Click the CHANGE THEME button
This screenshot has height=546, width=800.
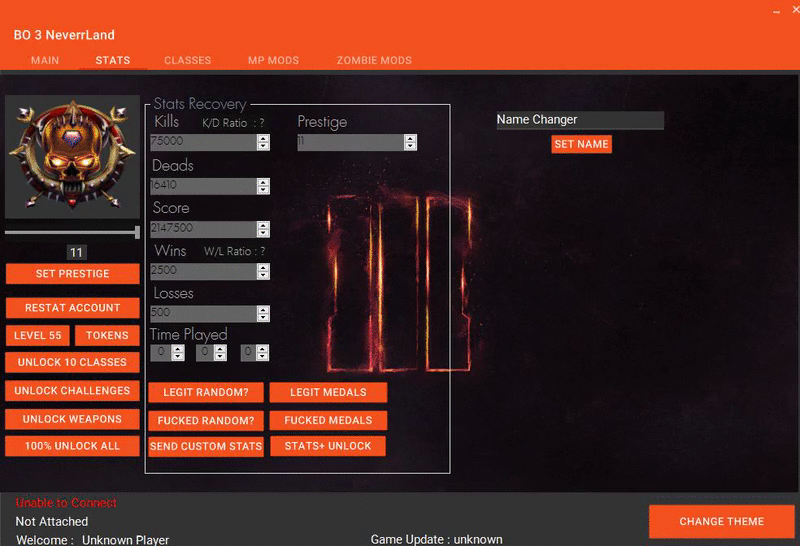click(x=721, y=522)
